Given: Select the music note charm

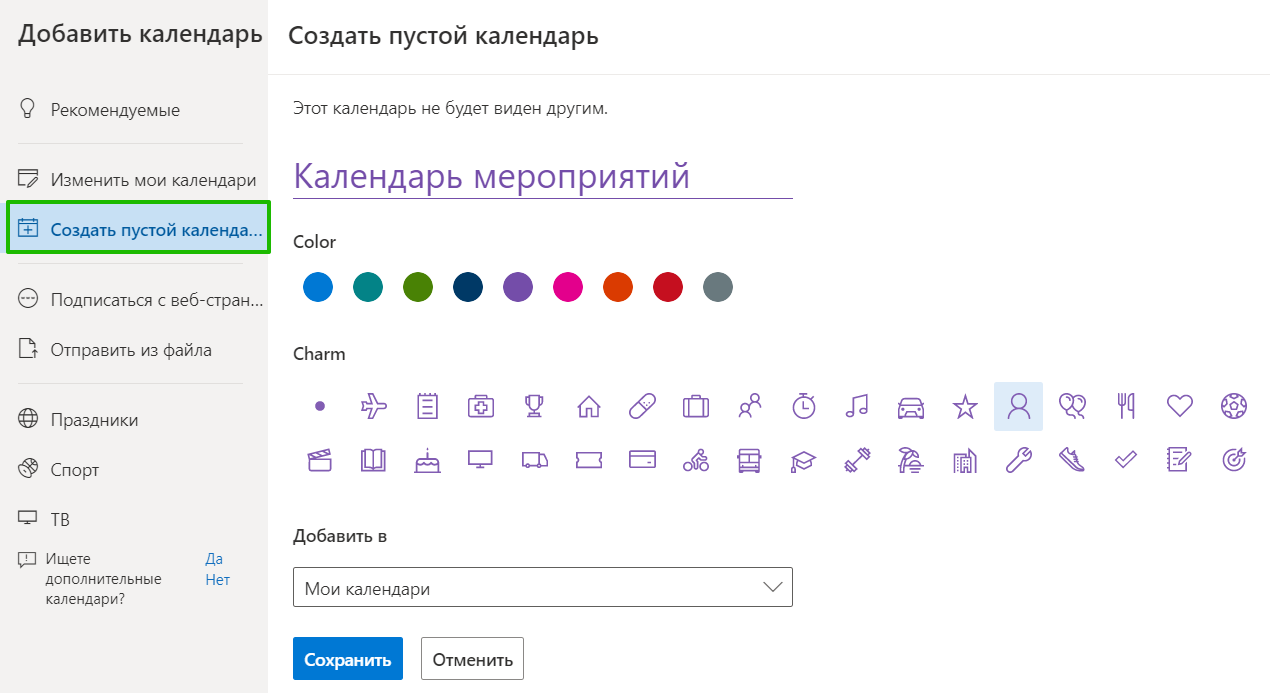Looking at the screenshot, I should point(857,406).
